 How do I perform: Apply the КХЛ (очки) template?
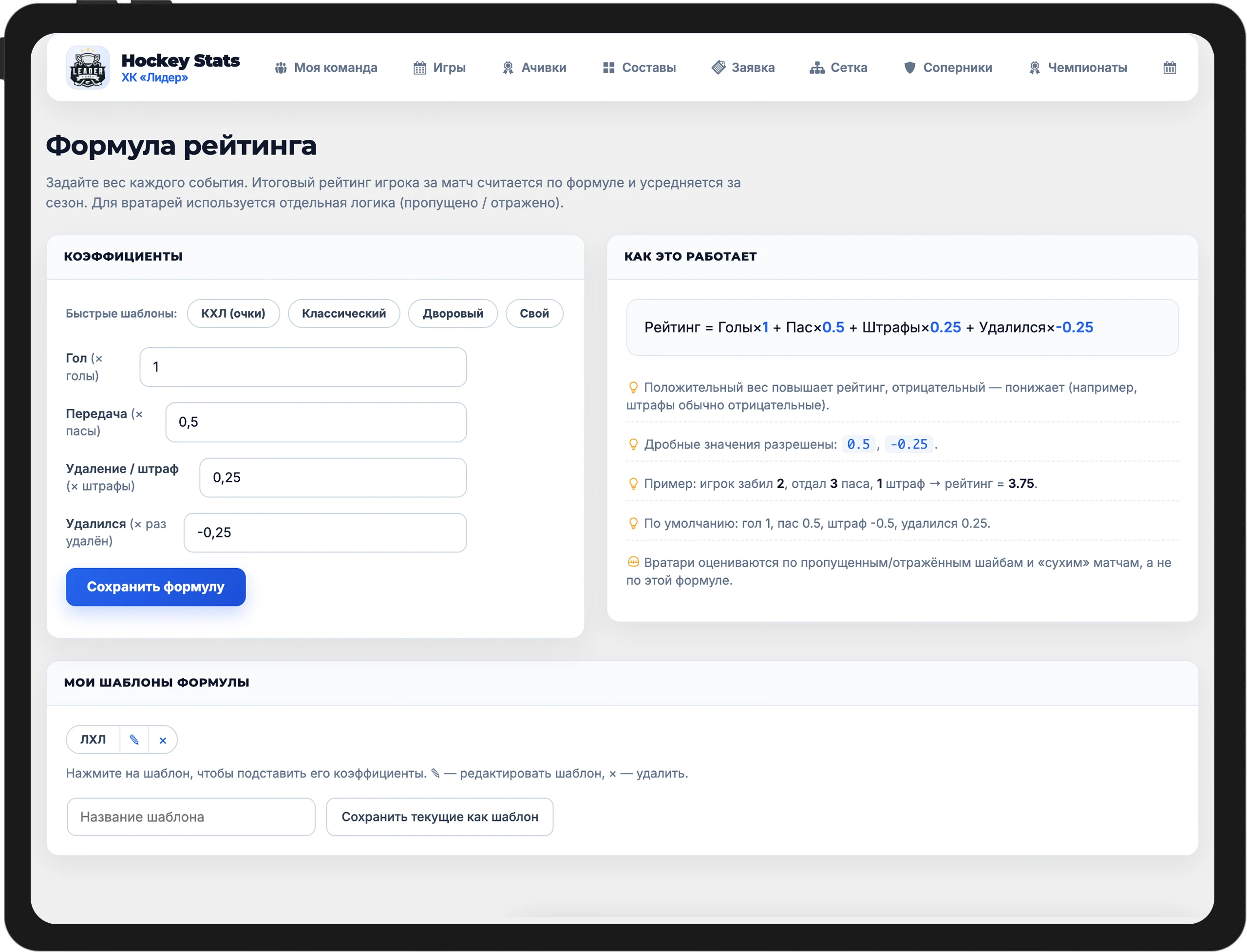[x=233, y=313]
